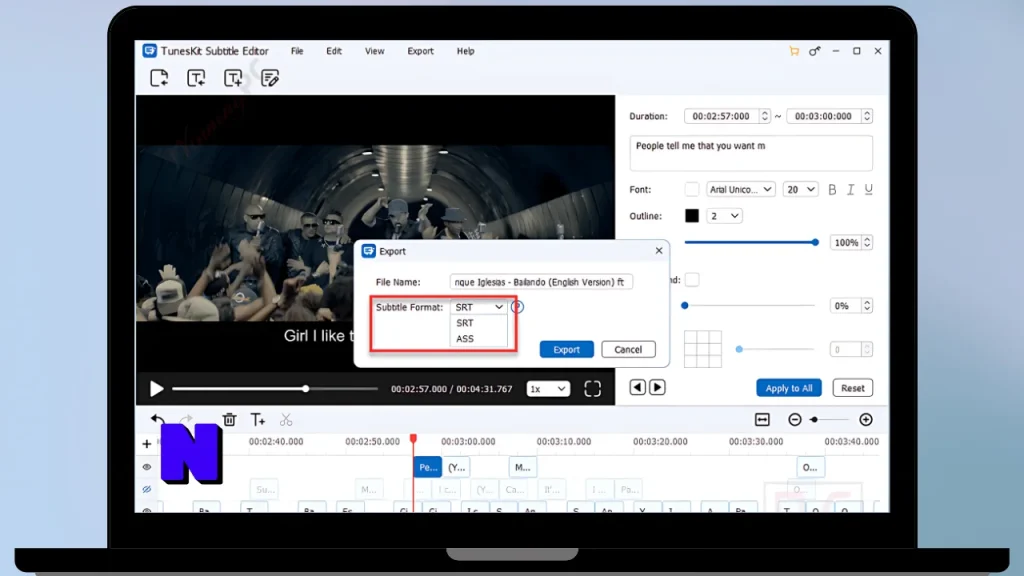Adjust the duration end time stepper
This screenshot has height=576, width=1024.
click(867, 116)
